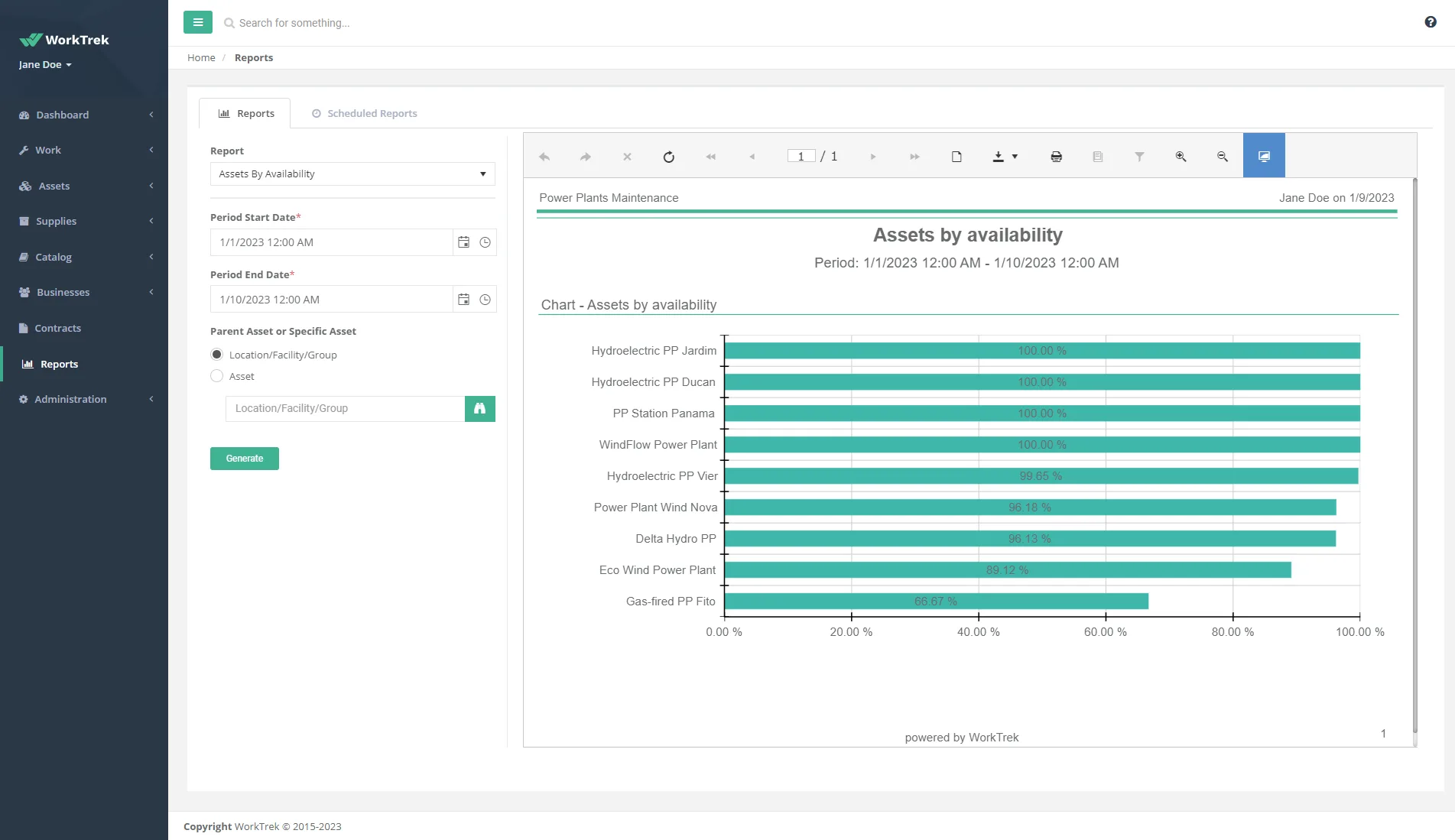The width and height of the screenshot is (1455, 840).
Task: Go to the previous report page
Action: [752, 157]
